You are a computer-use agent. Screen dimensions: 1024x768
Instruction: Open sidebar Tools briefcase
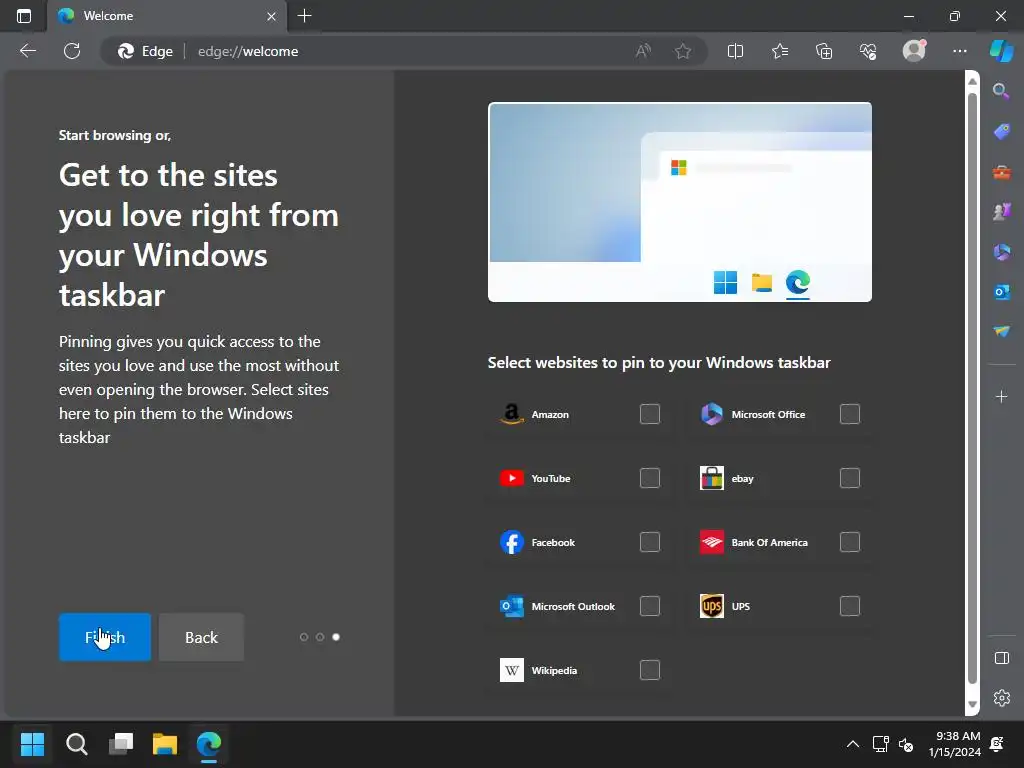click(x=1001, y=172)
